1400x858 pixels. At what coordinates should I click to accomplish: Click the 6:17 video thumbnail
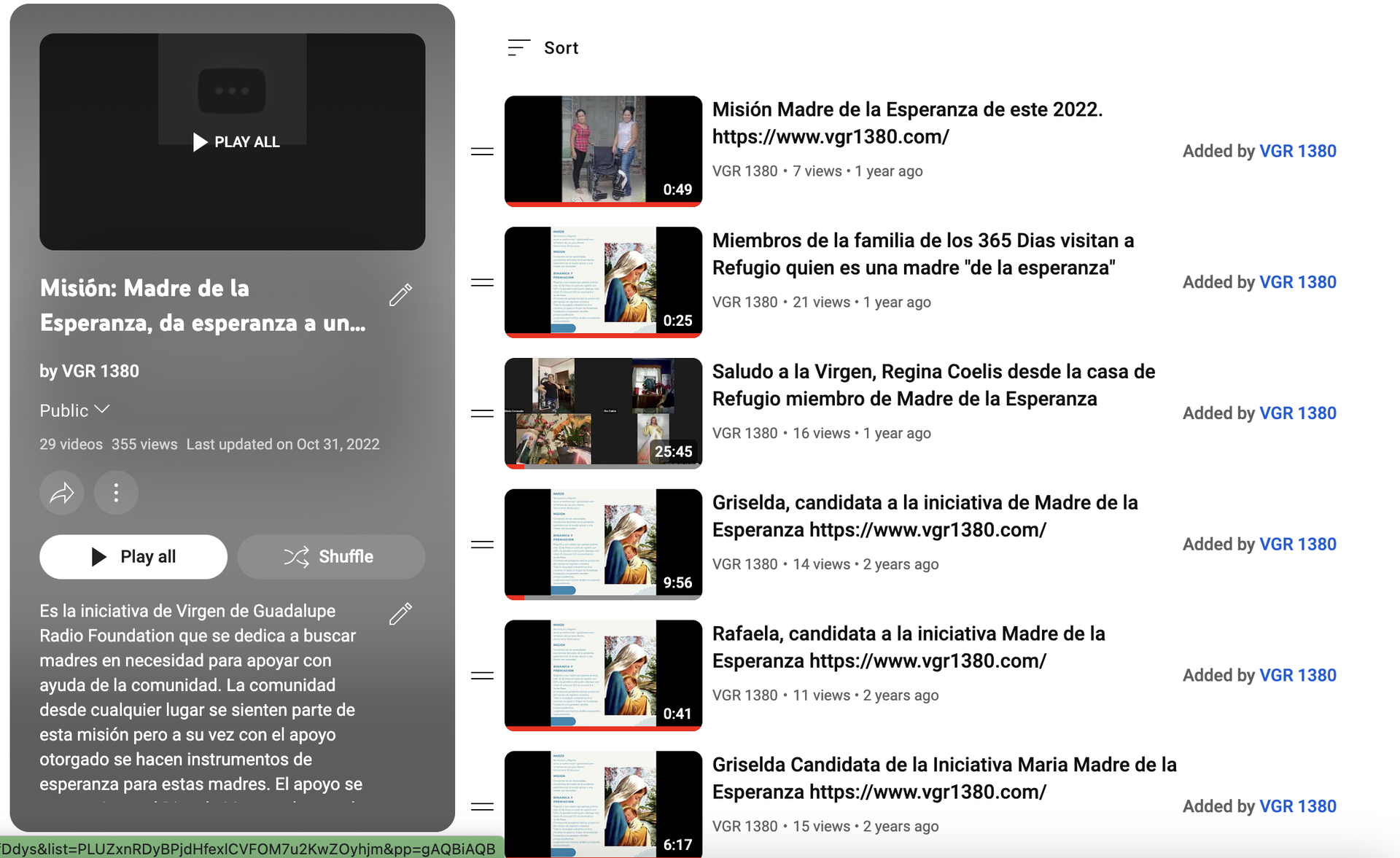click(603, 805)
